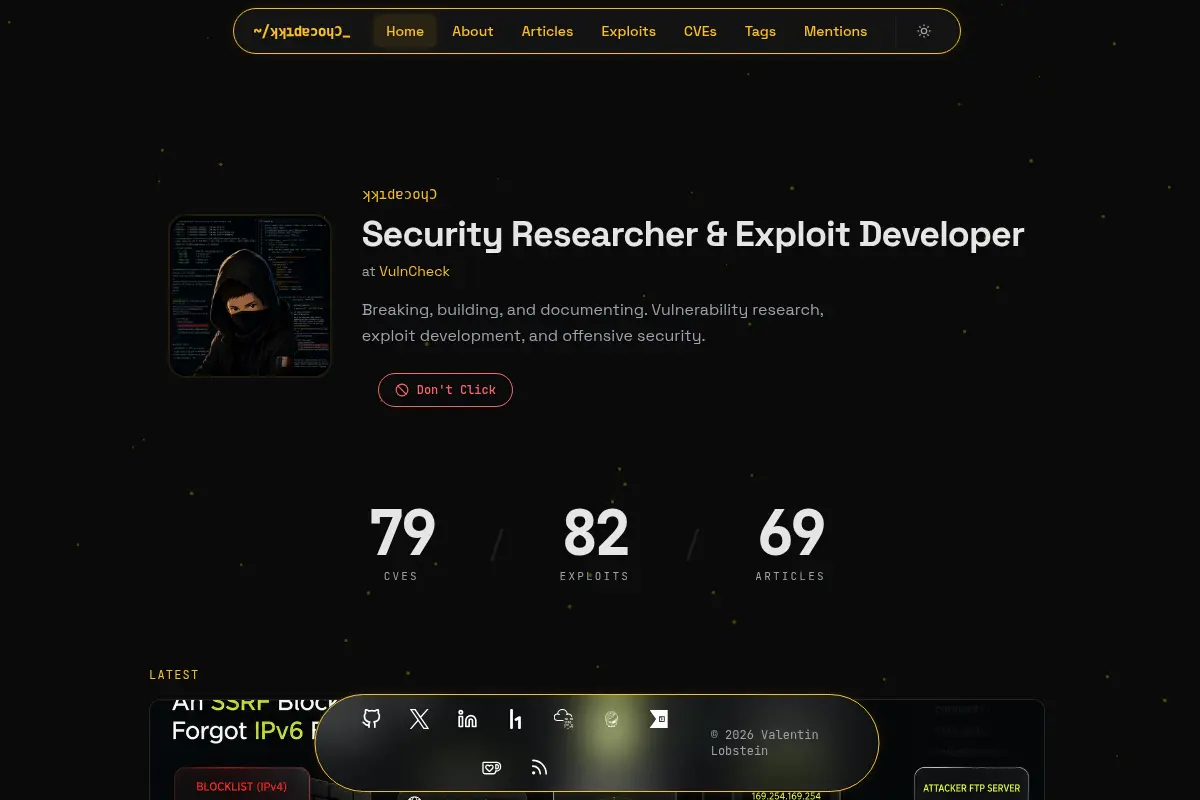This screenshot has width=1200, height=800.
Task: Open the GitHub profile icon
Action: pos(371,719)
